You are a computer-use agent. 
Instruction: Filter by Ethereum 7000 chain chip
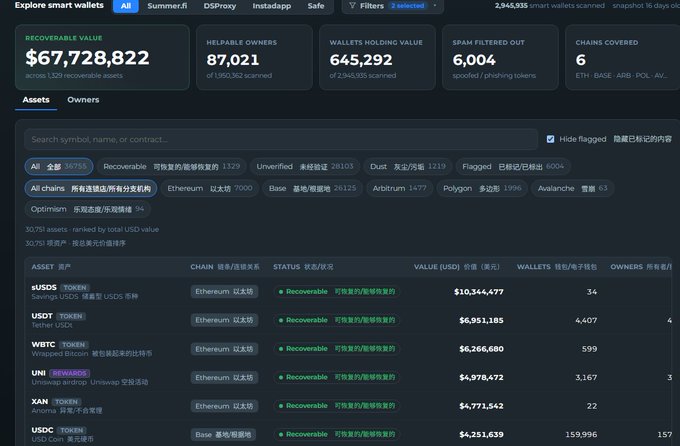click(x=210, y=188)
